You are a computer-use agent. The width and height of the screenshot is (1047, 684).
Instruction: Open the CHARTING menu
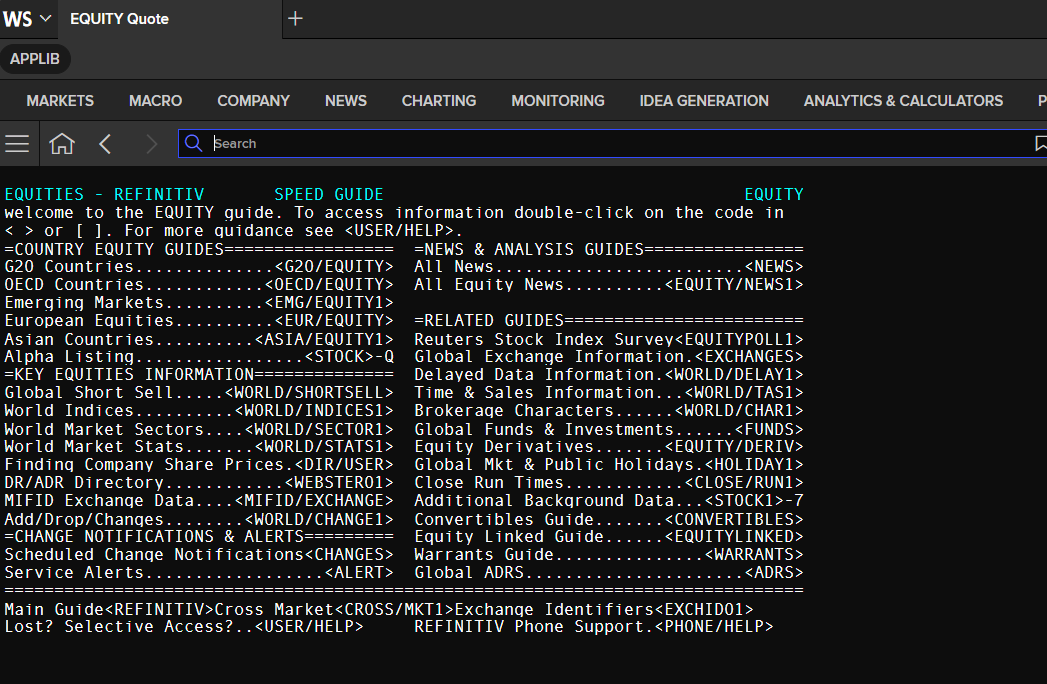pyautogui.click(x=439, y=101)
